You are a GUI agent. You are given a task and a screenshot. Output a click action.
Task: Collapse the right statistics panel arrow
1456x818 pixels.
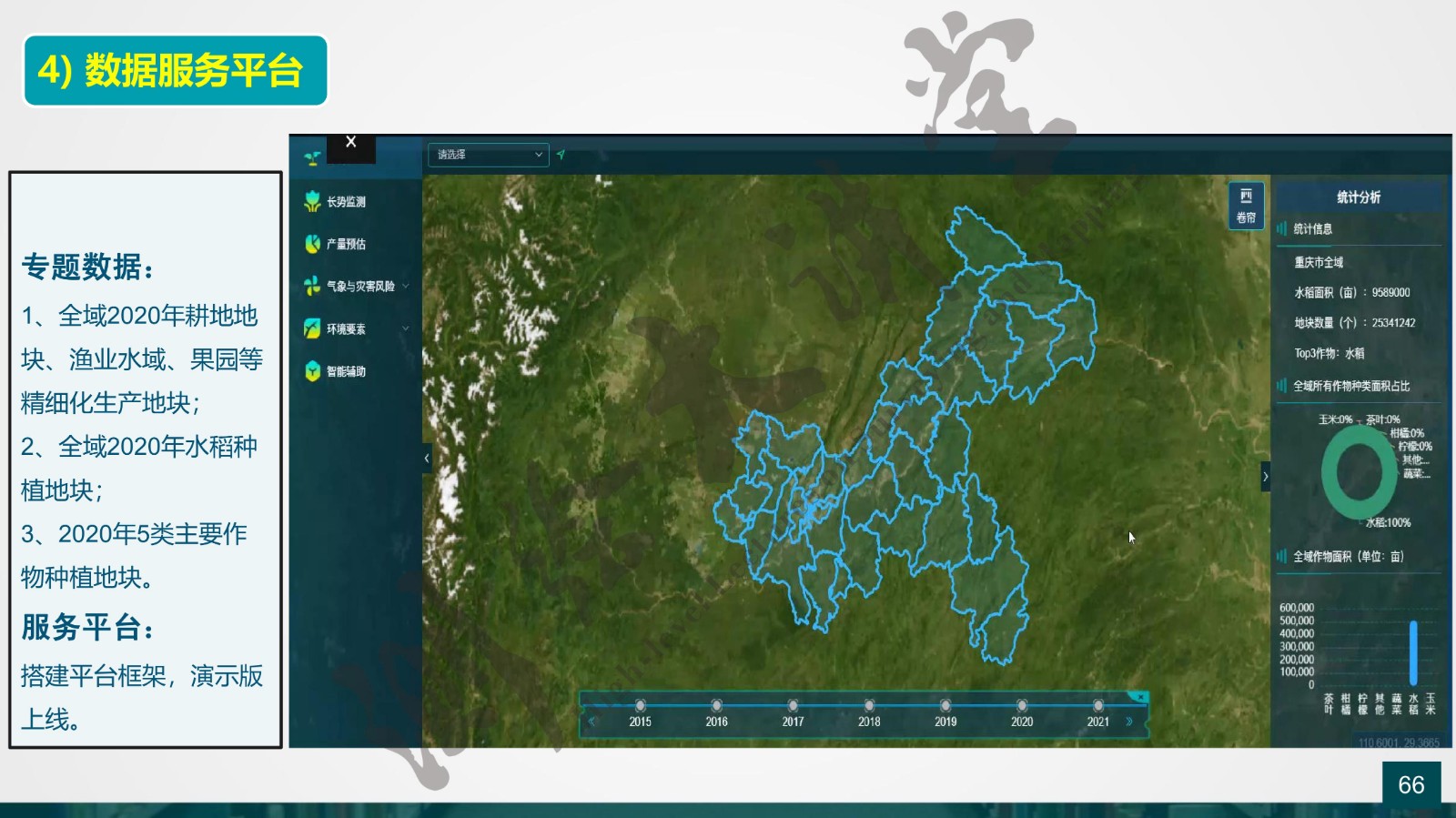pos(1265,476)
